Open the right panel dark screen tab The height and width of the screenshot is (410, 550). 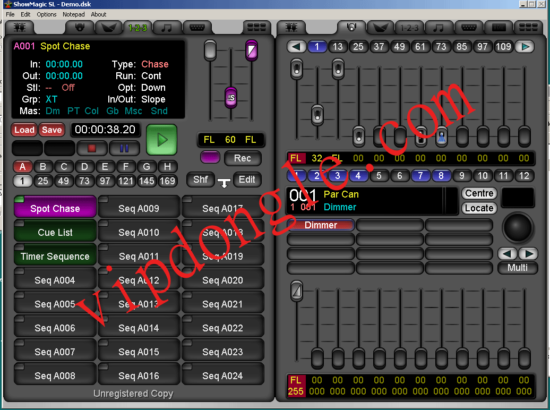498,27
